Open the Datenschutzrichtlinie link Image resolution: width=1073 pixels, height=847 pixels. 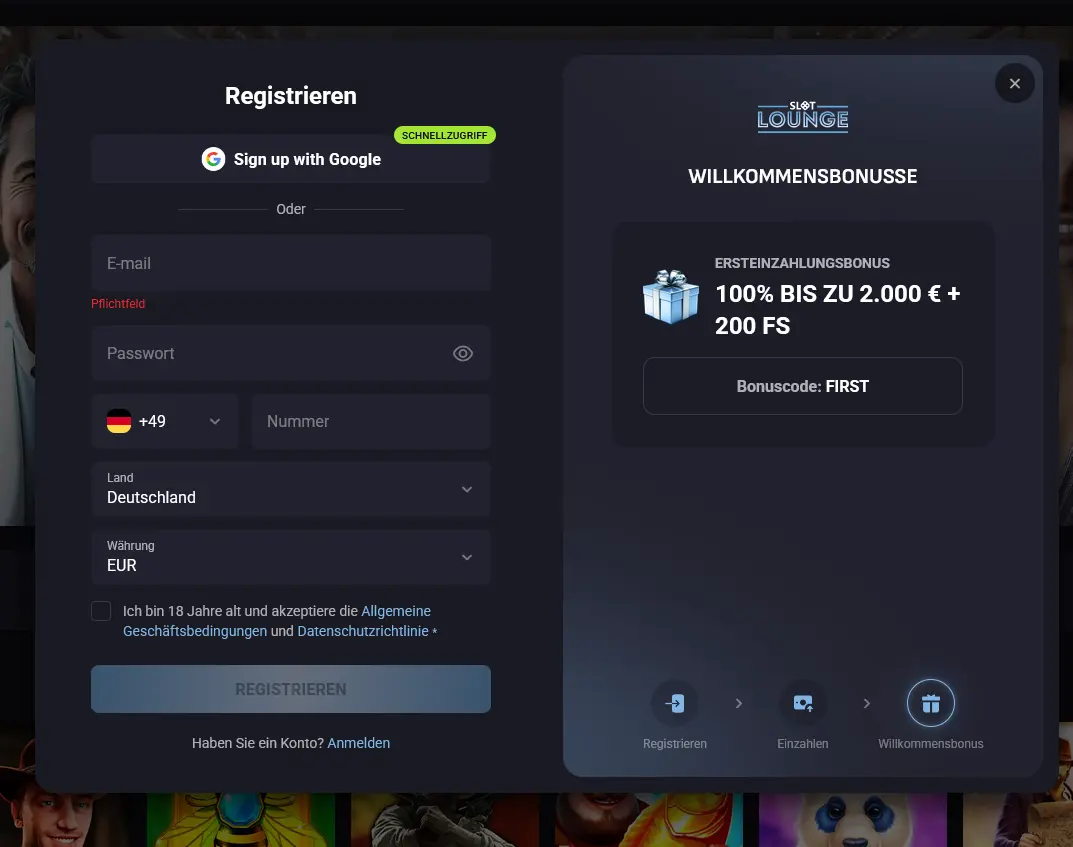click(x=363, y=631)
